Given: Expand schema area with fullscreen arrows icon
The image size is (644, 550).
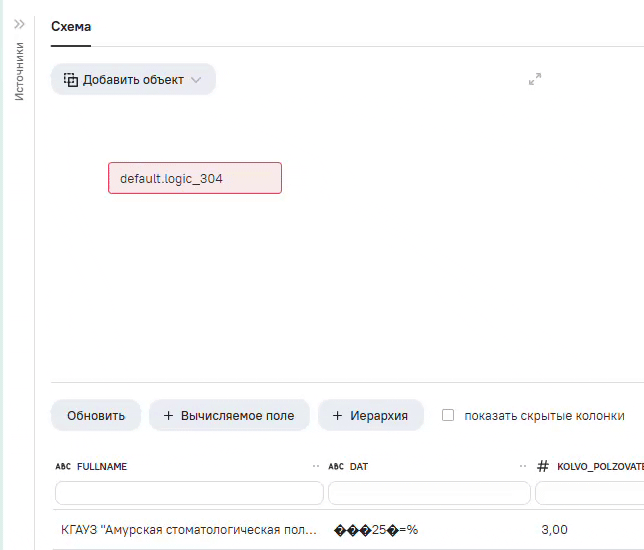Looking at the screenshot, I should click(535, 79).
